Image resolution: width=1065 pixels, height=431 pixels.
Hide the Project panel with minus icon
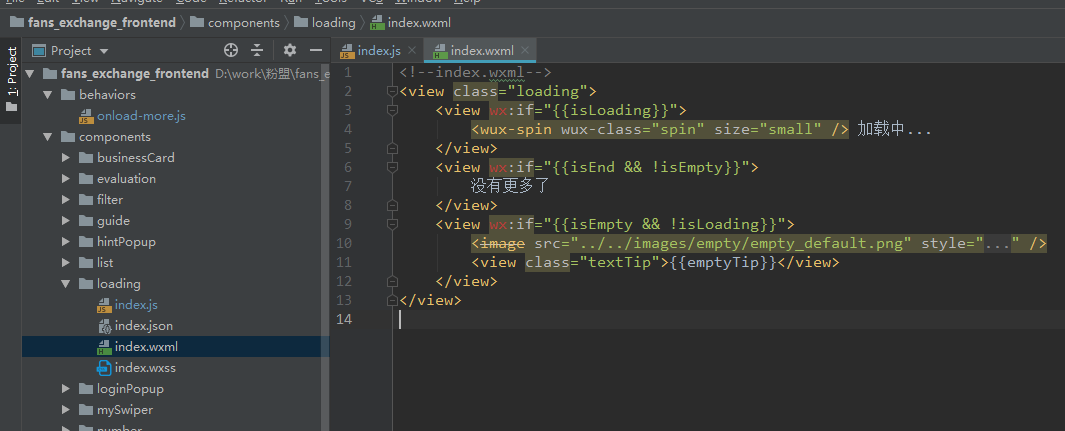pos(316,50)
